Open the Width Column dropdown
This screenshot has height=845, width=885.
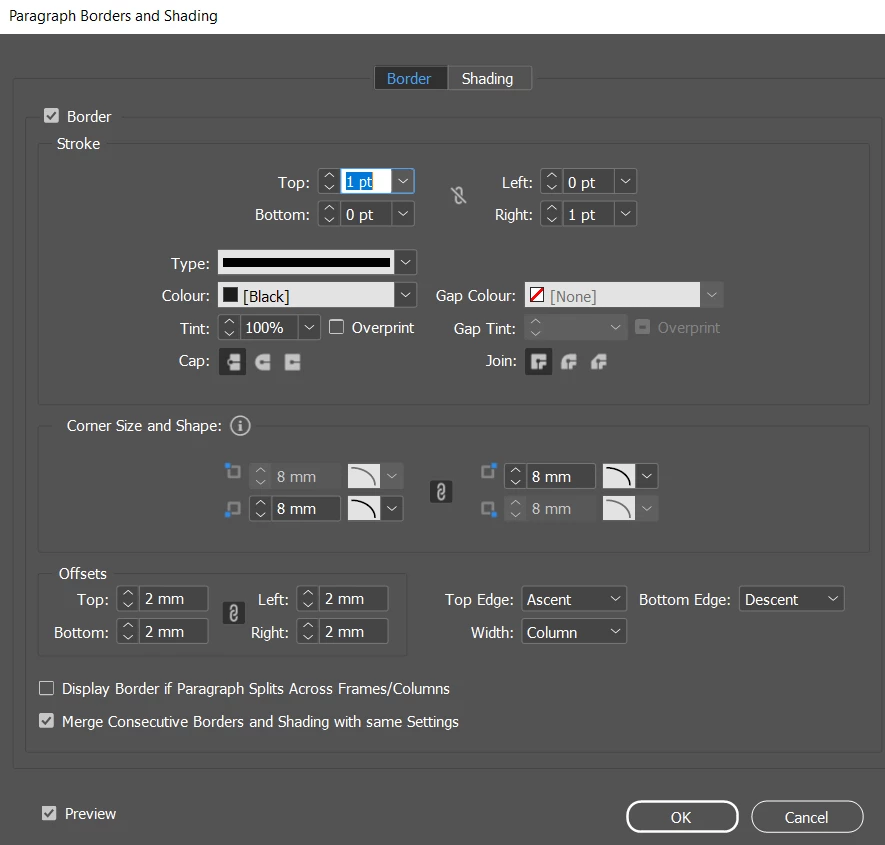pyautogui.click(x=574, y=632)
